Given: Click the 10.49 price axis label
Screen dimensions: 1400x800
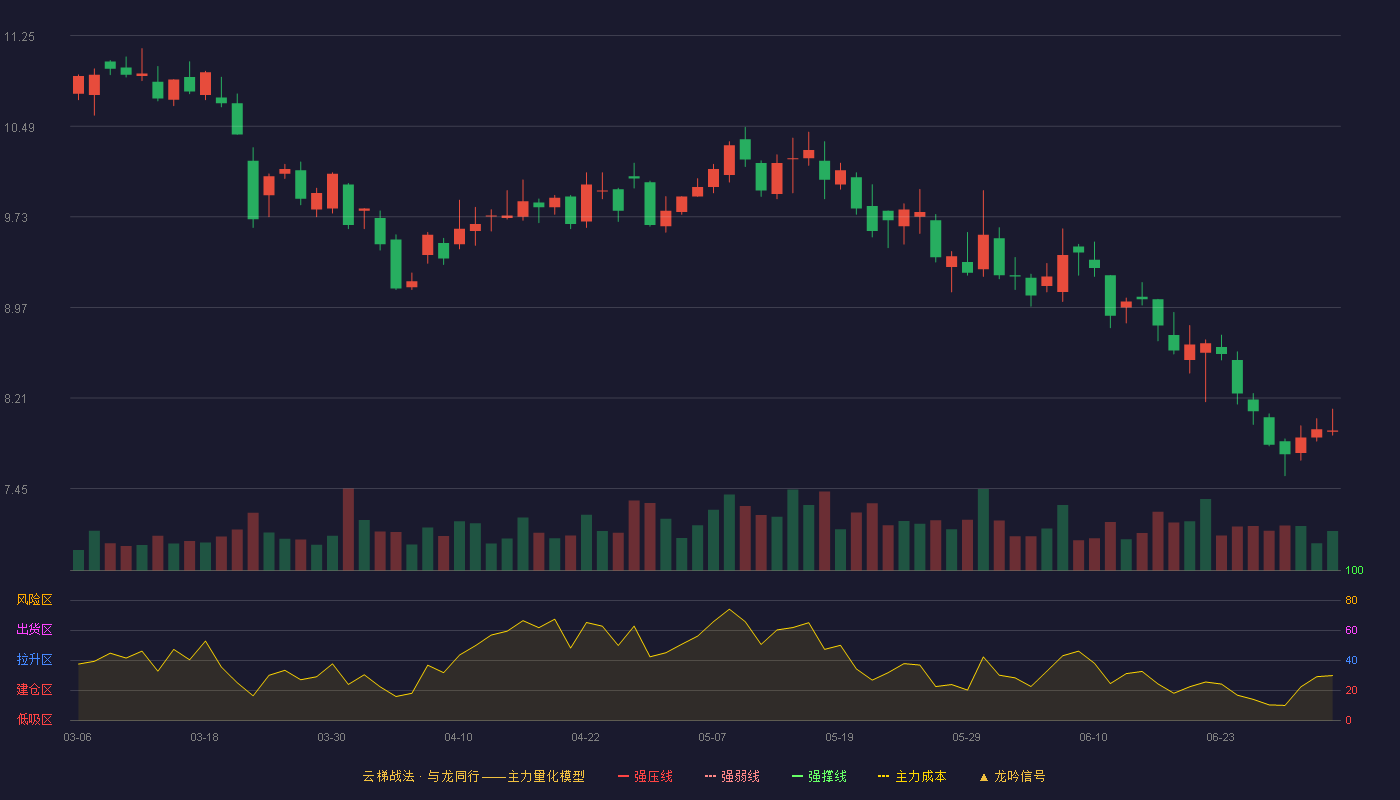Looking at the screenshot, I should tap(19, 127).
